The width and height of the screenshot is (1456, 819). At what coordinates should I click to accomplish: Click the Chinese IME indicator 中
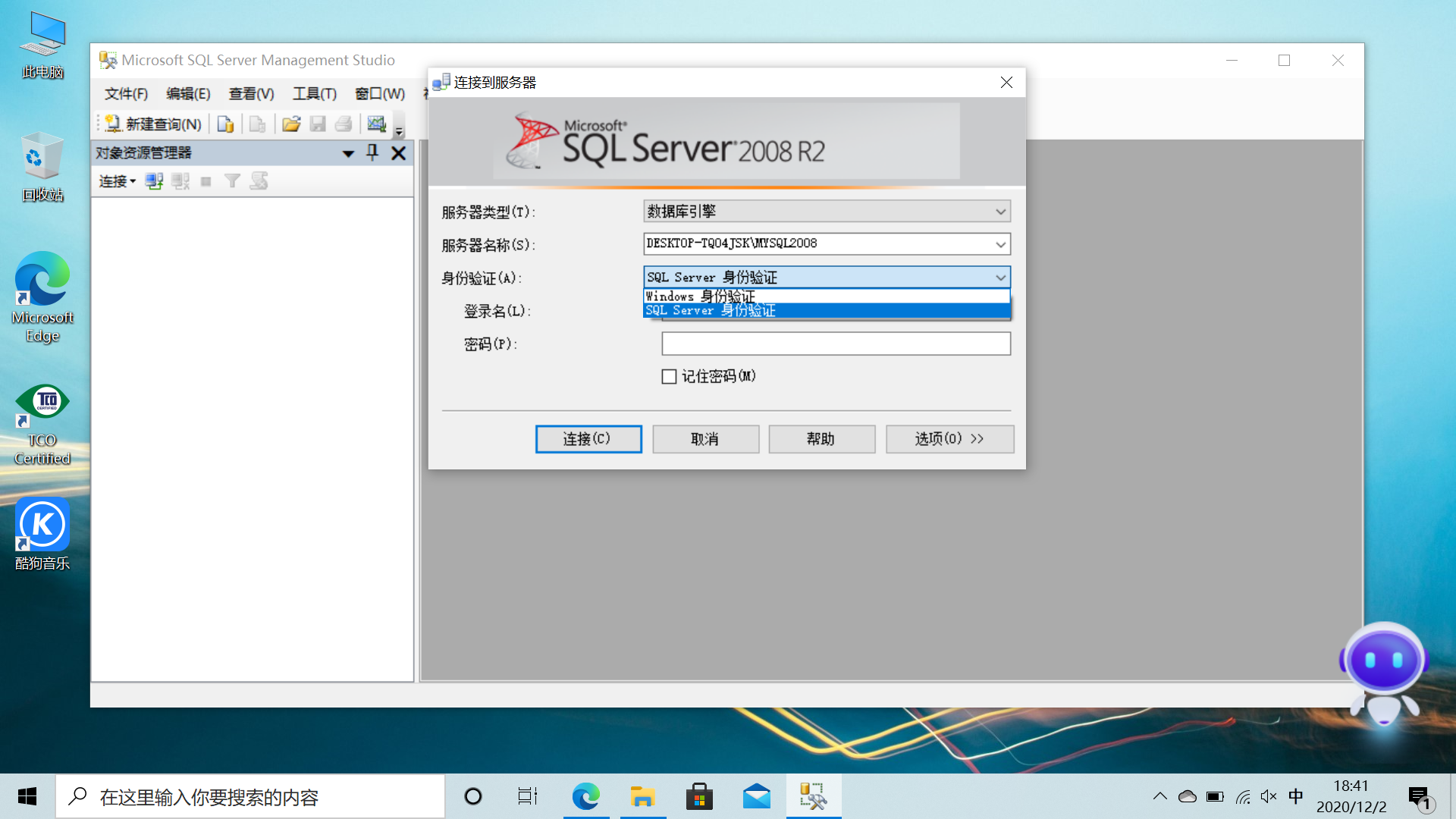click(1296, 796)
